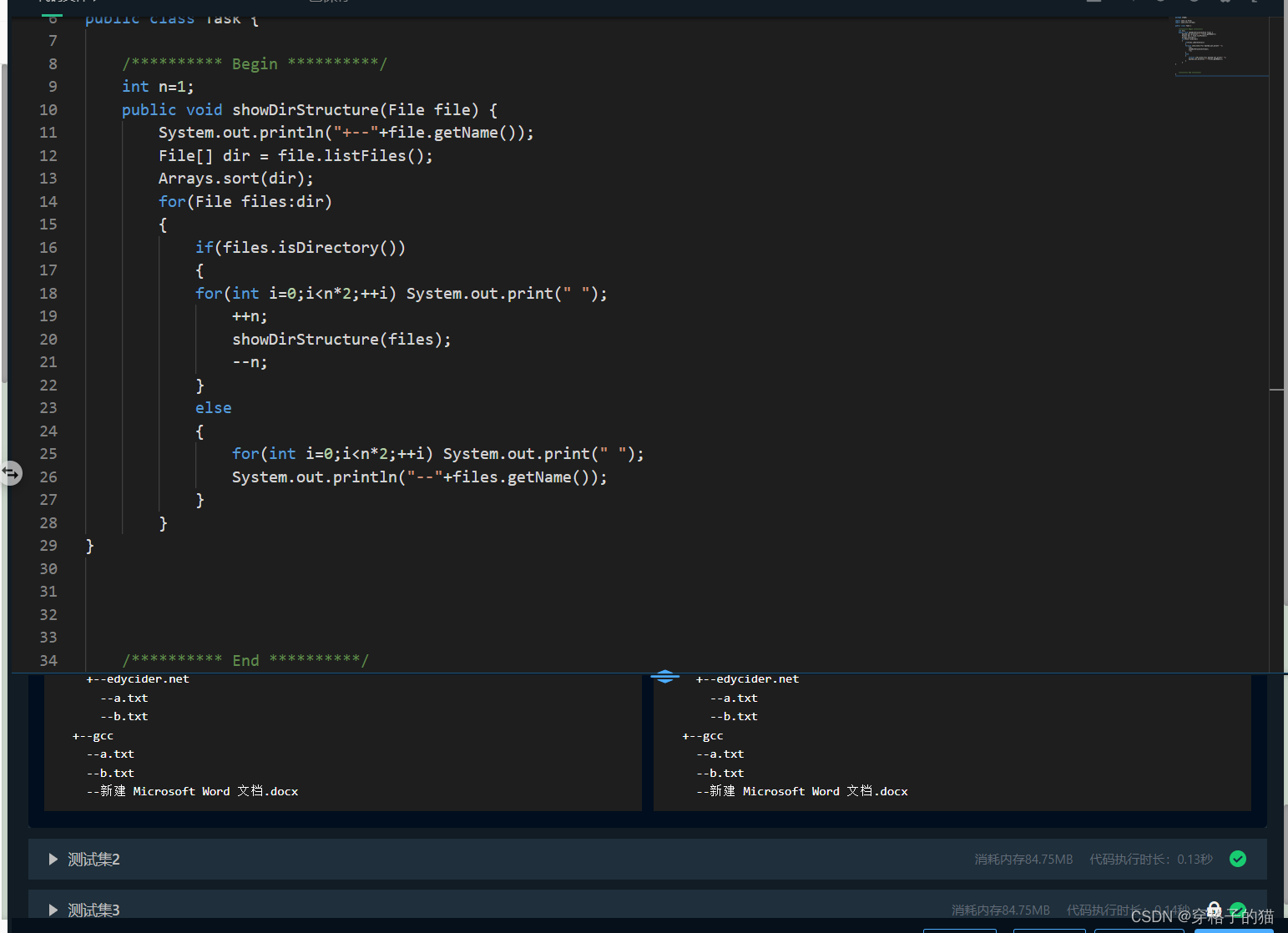This screenshot has height=933, width=1288.
Task: Click the for loop on line 18
Action: [x=402, y=294]
